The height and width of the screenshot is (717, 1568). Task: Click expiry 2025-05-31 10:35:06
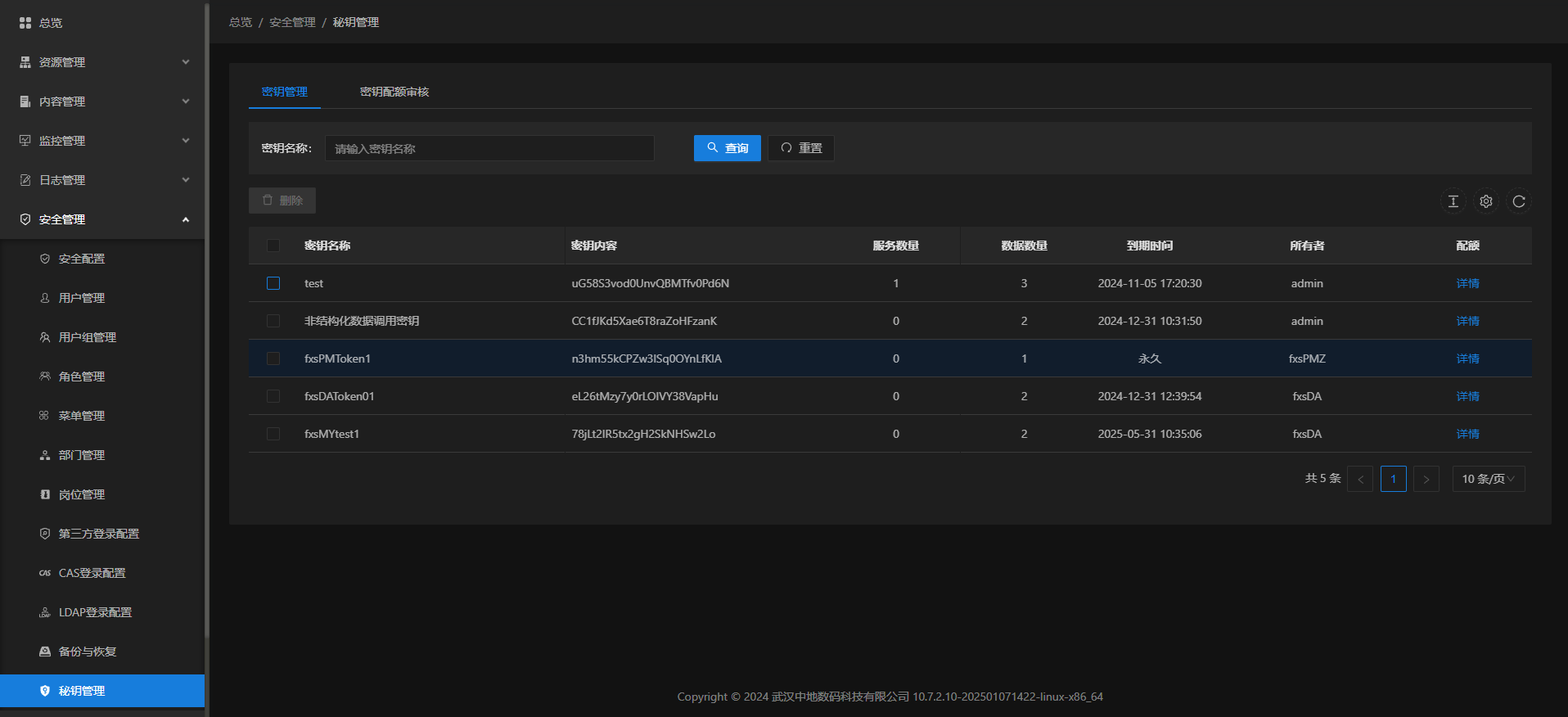coord(1150,434)
